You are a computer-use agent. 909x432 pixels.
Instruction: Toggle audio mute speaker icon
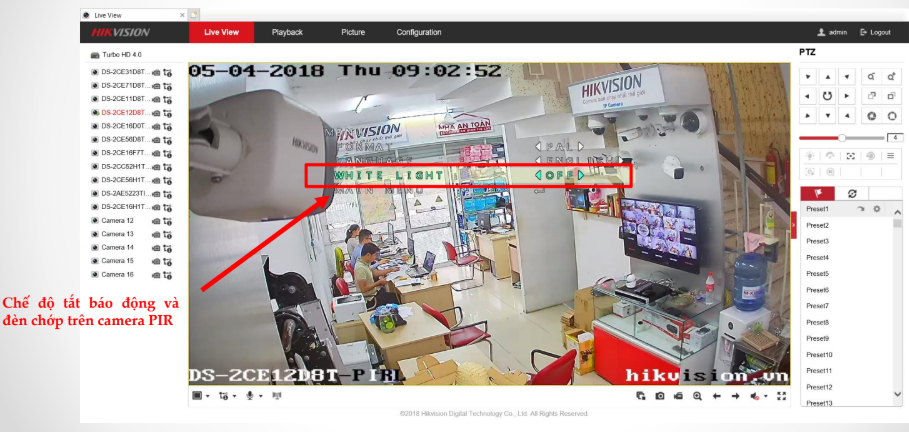(755, 396)
